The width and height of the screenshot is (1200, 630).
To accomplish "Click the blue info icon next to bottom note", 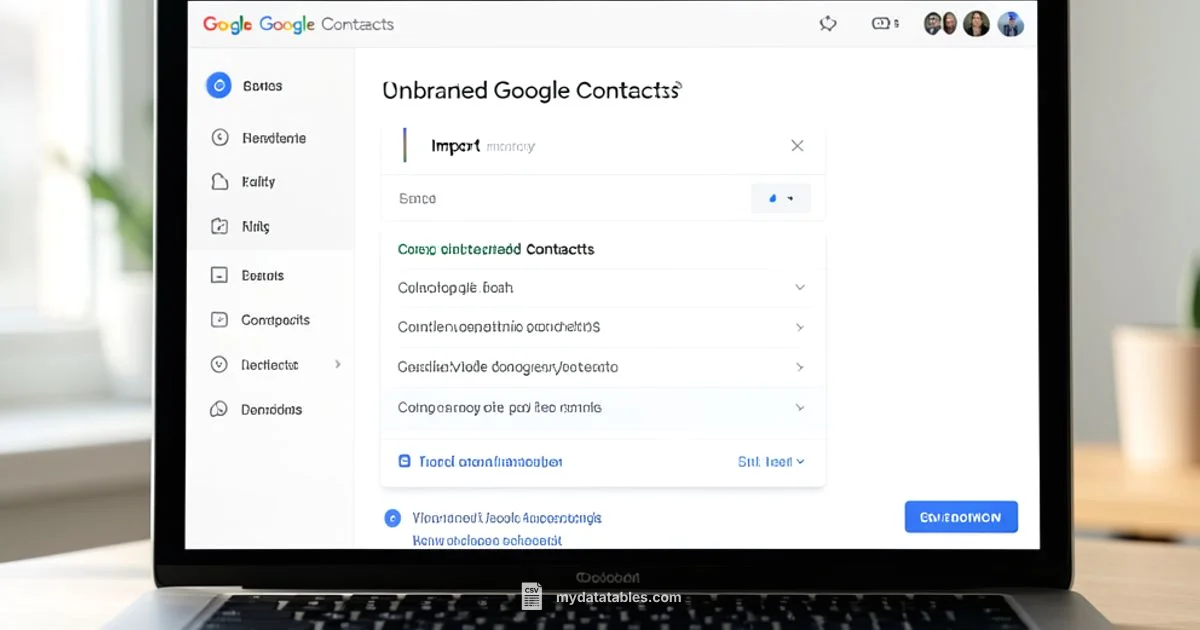I will coord(392,518).
